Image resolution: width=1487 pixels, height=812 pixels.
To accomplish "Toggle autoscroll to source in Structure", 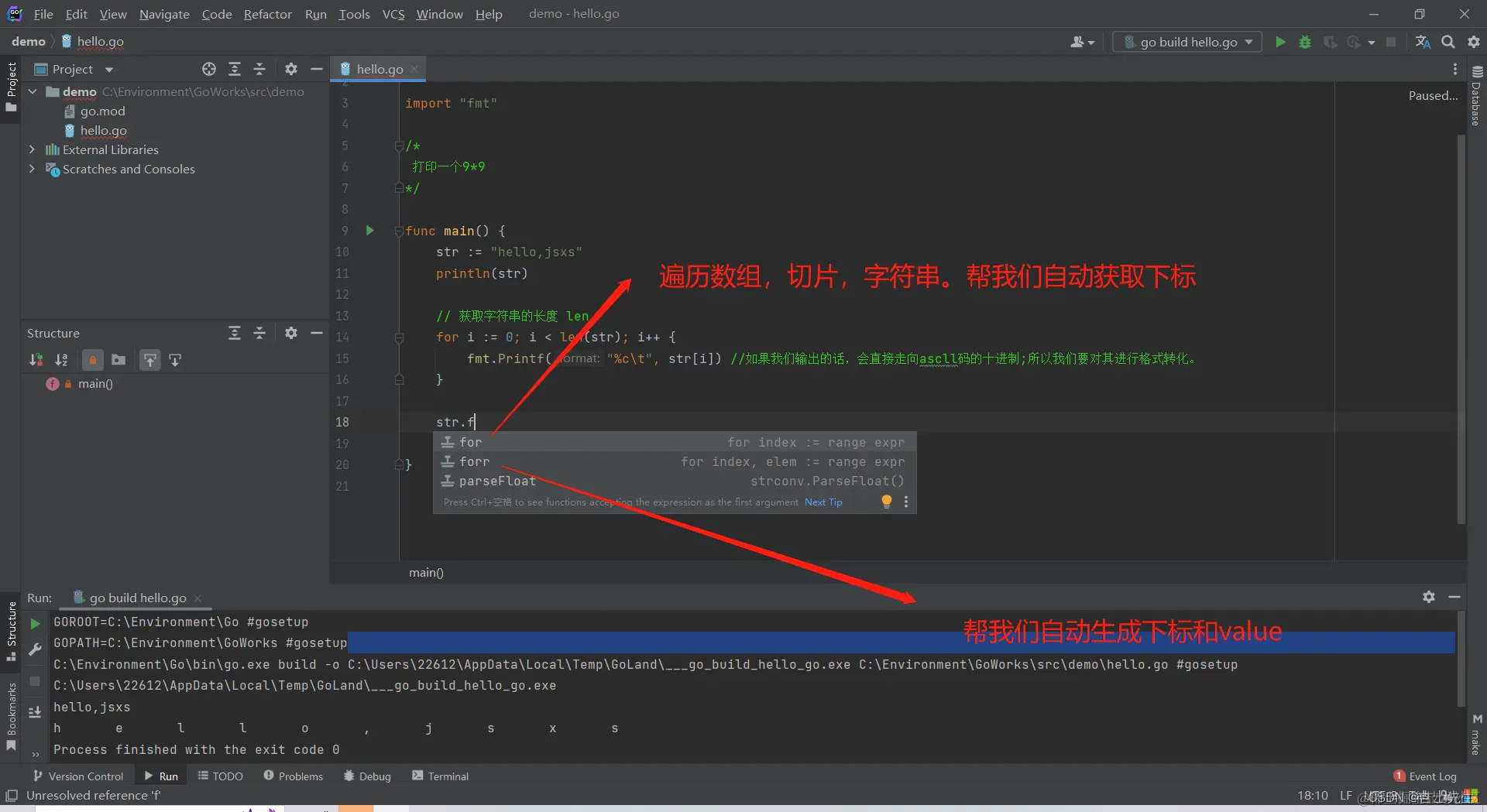I will [x=150, y=360].
